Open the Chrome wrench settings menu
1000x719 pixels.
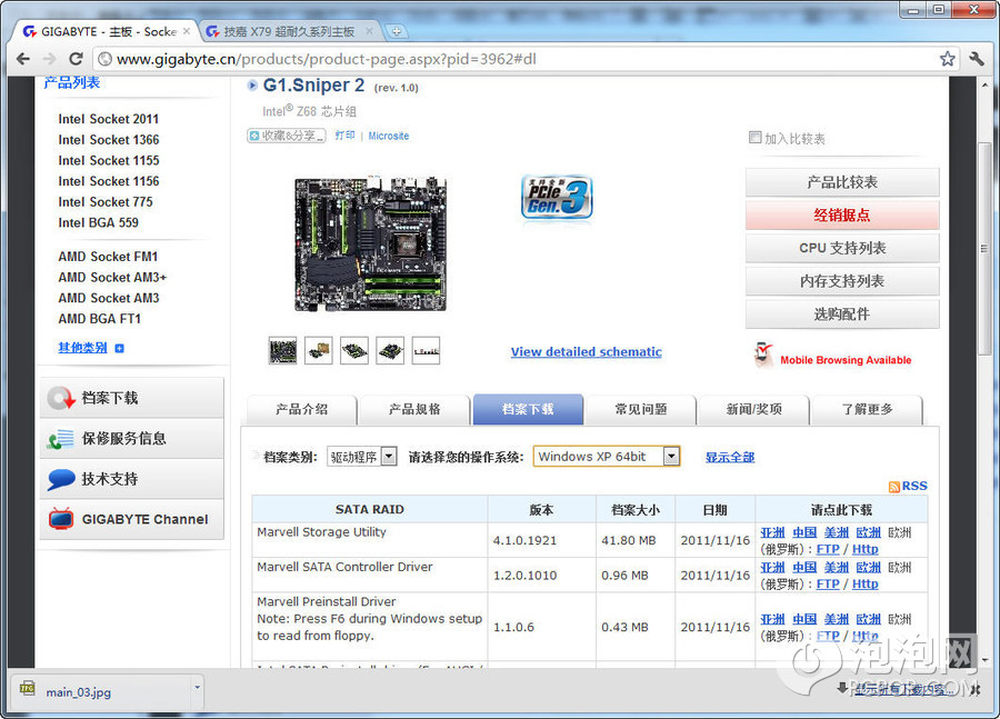(x=976, y=59)
